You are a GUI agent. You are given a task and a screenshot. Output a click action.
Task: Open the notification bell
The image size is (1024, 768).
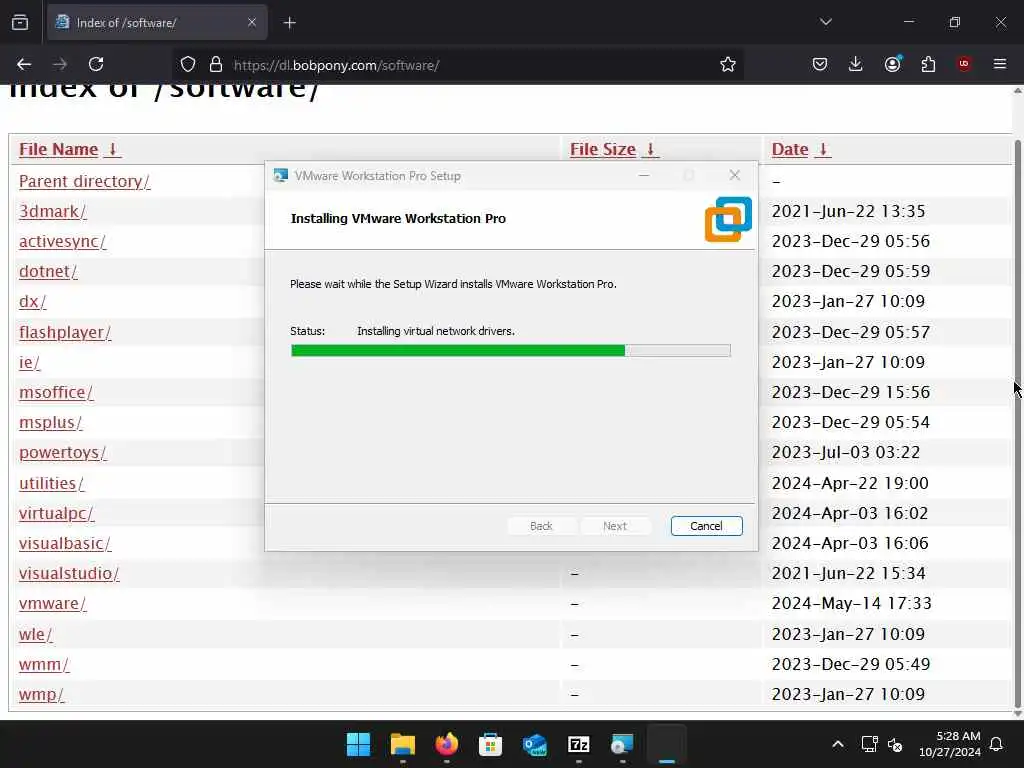click(997, 744)
